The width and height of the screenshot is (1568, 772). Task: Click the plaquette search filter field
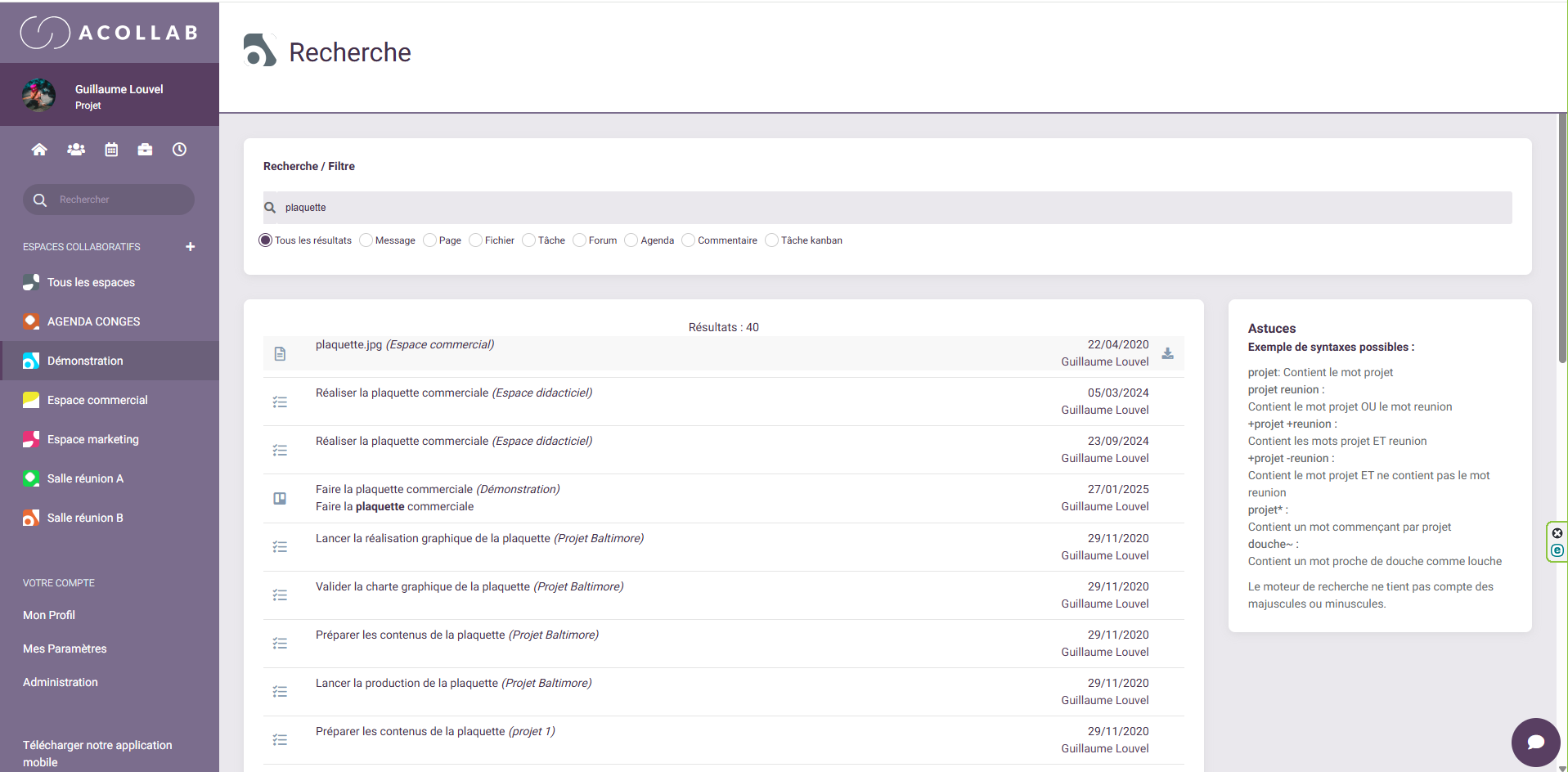(x=887, y=208)
